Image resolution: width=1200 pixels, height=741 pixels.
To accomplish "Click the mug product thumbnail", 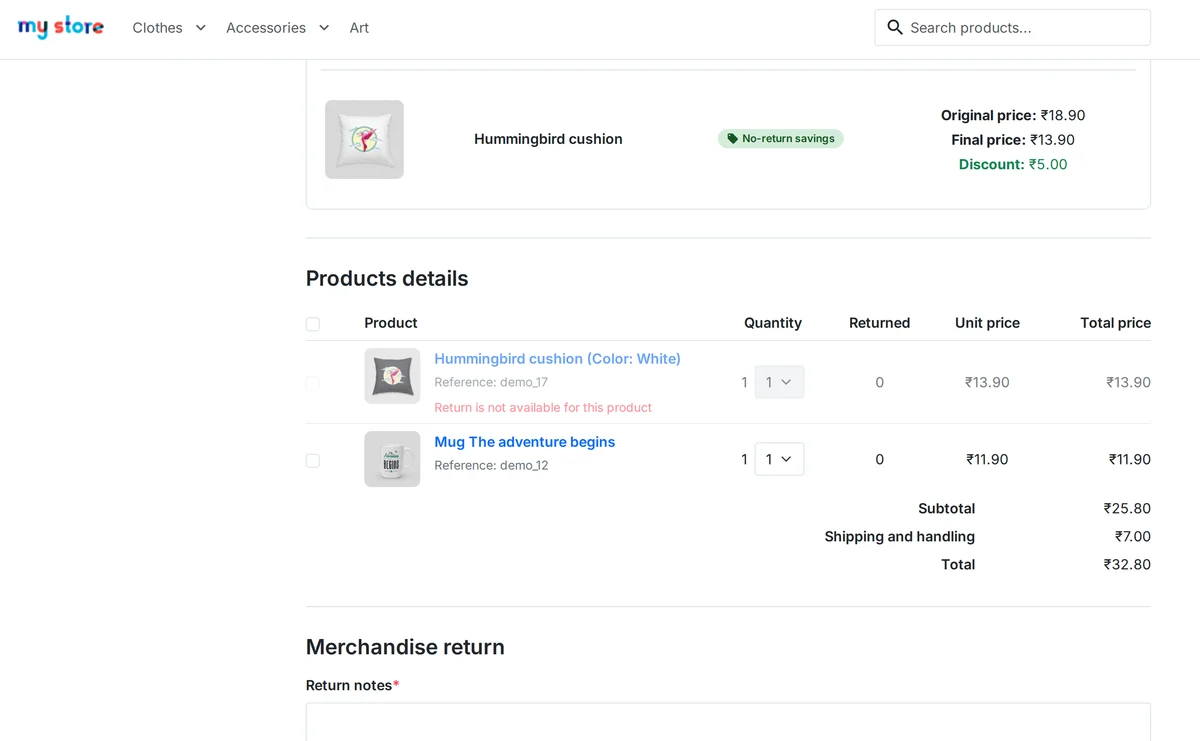I will pyautogui.click(x=392, y=459).
